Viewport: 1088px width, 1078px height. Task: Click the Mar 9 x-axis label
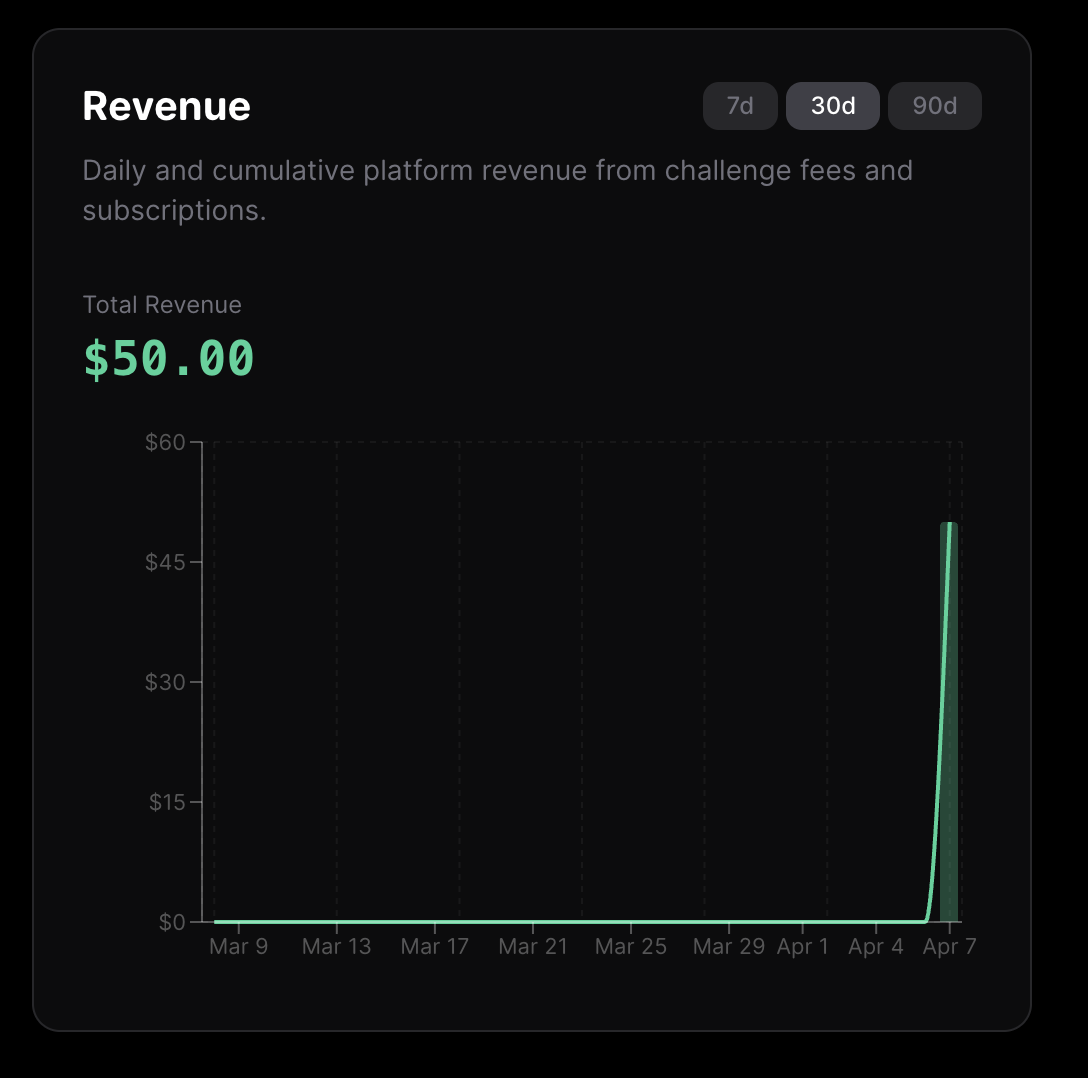(238, 946)
